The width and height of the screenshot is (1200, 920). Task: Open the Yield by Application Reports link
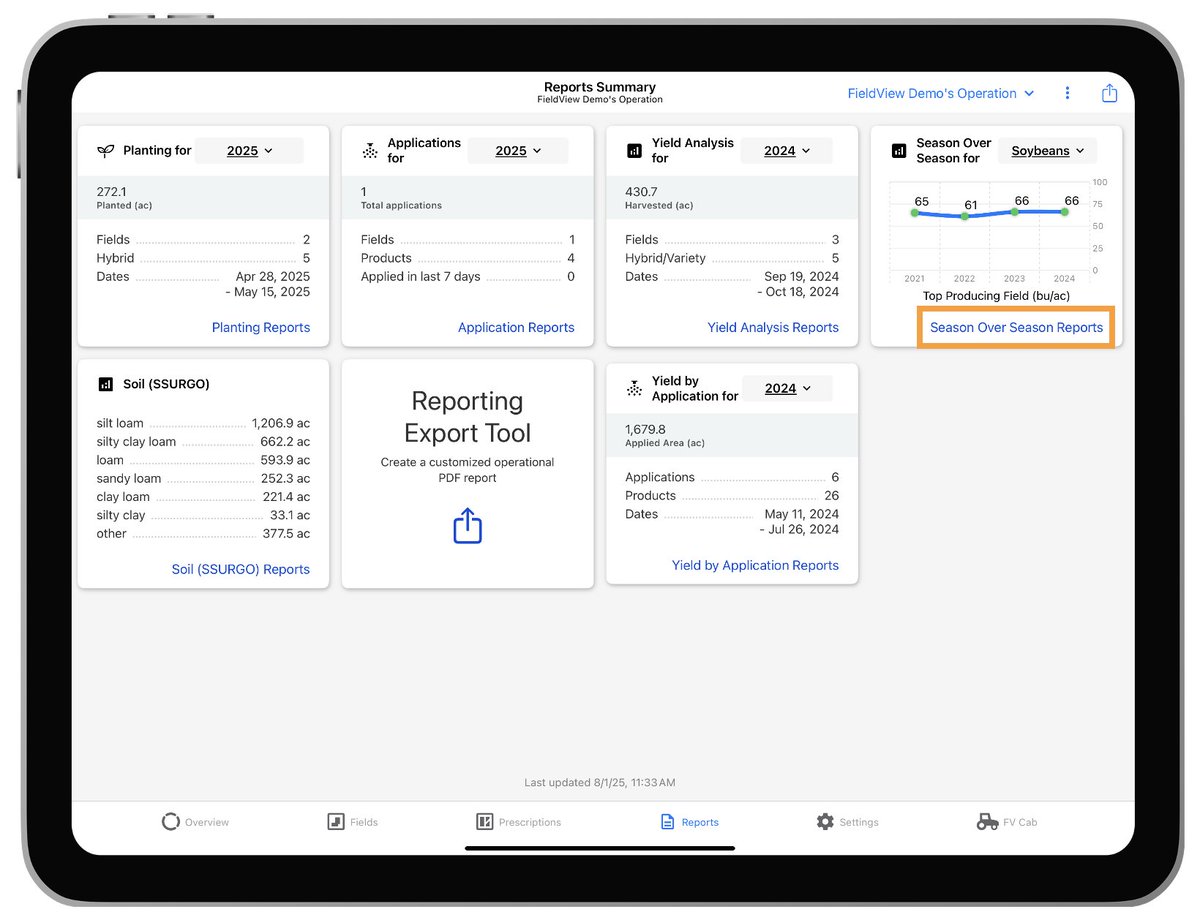click(755, 566)
